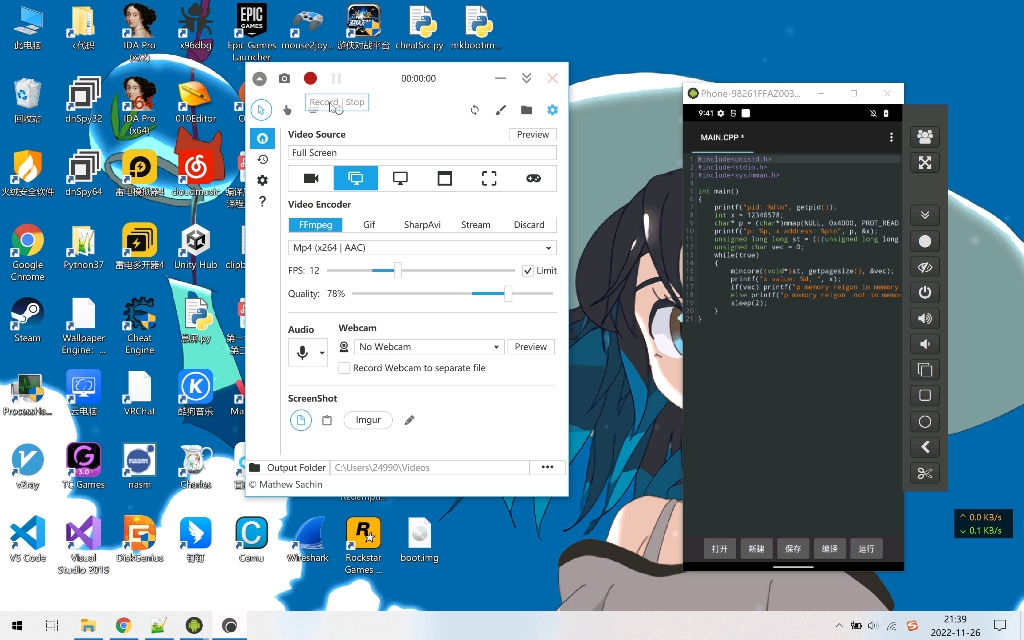Open Captura's refresh icon in the toolbar
Screen dimensions: 1024x640
coord(475,110)
